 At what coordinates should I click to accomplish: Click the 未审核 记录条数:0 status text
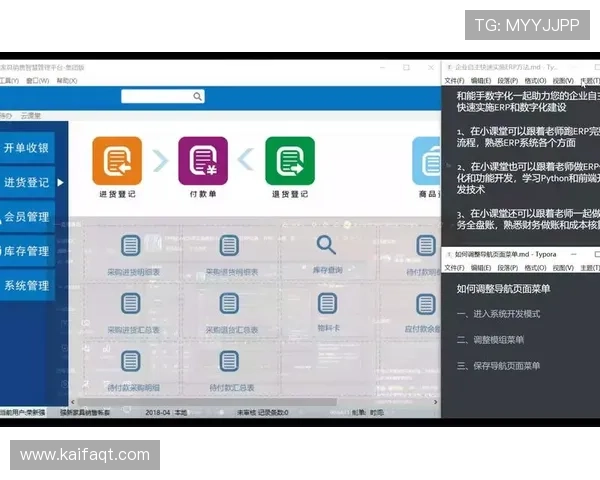click(262, 412)
